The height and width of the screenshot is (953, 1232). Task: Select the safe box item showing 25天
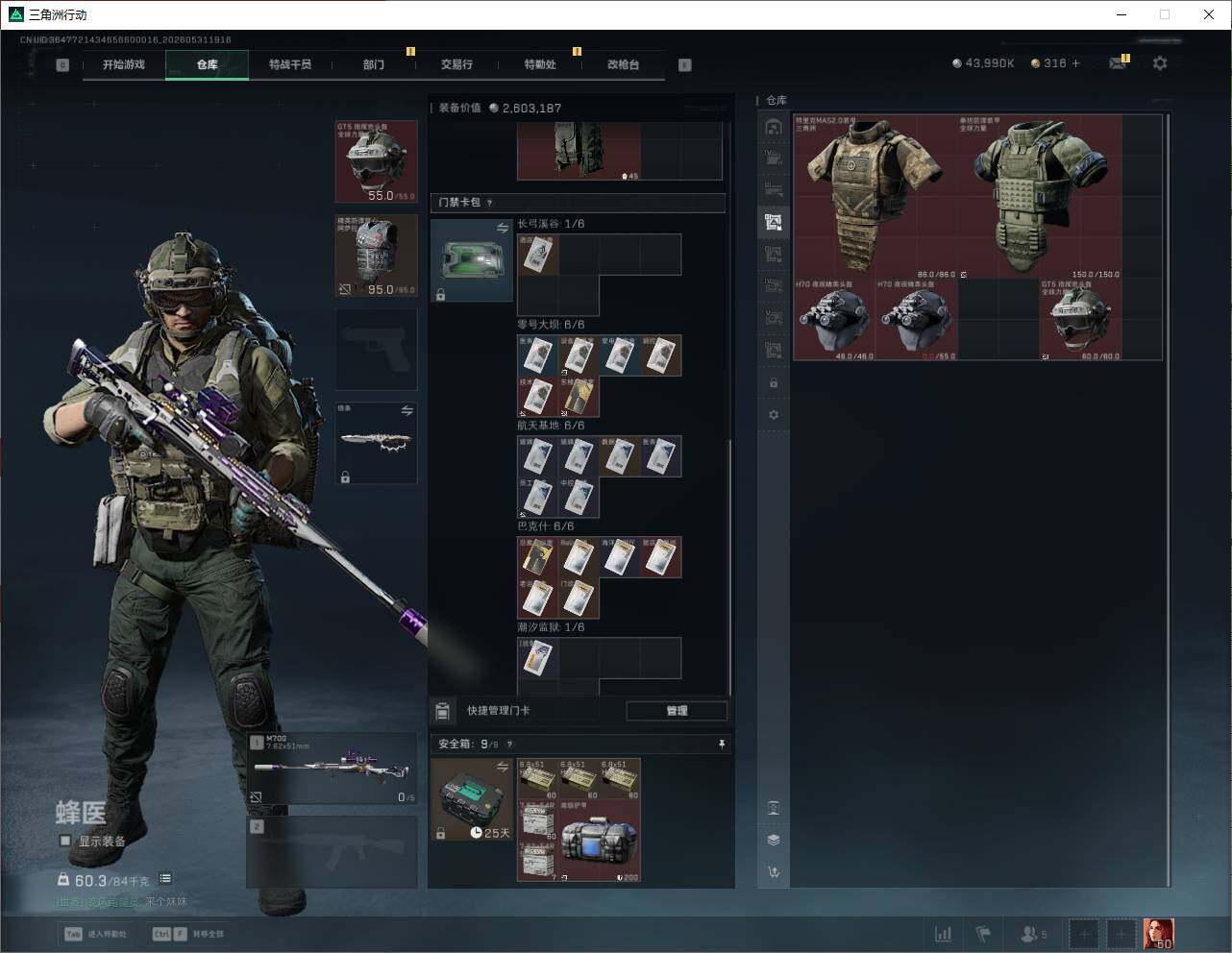point(471,799)
